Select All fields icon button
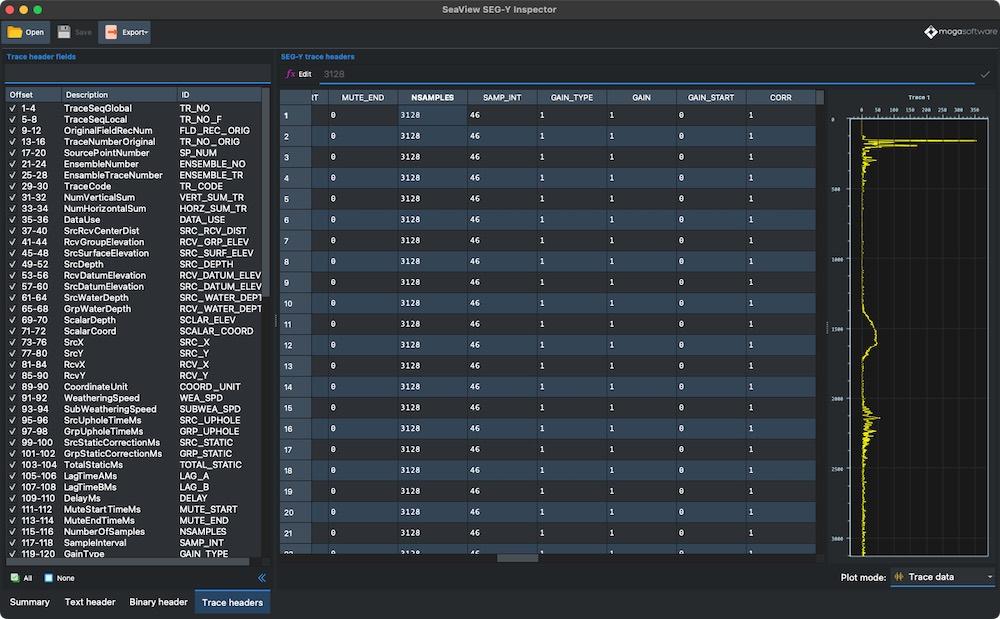 pos(21,578)
